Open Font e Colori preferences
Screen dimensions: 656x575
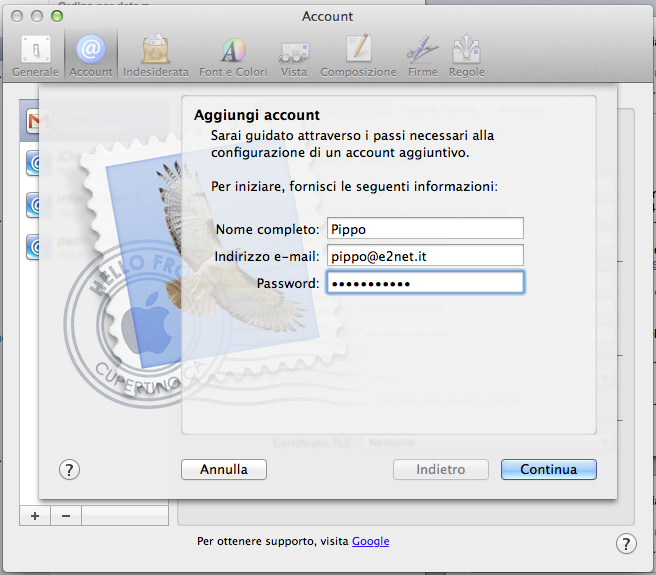(x=235, y=56)
